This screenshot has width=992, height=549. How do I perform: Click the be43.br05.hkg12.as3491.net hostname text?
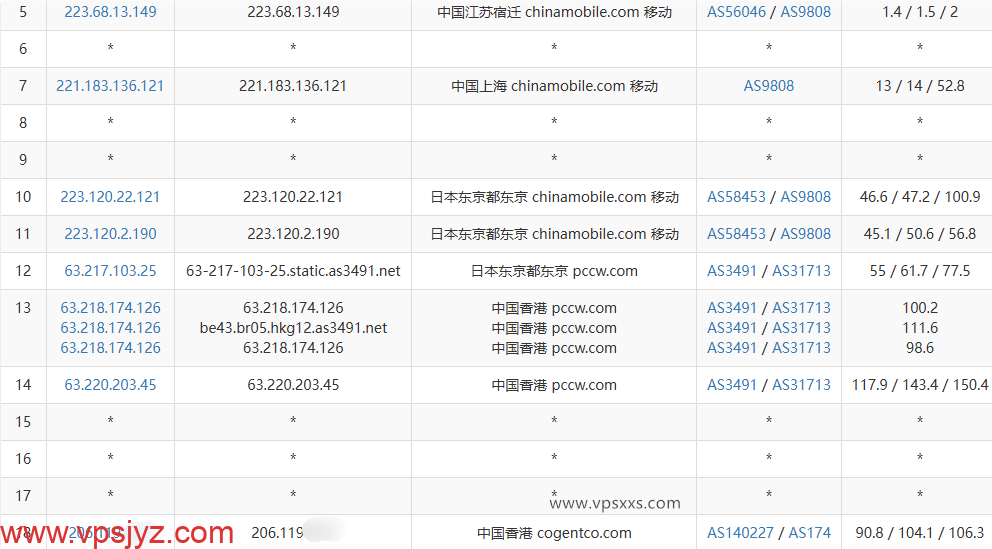pos(293,328)
